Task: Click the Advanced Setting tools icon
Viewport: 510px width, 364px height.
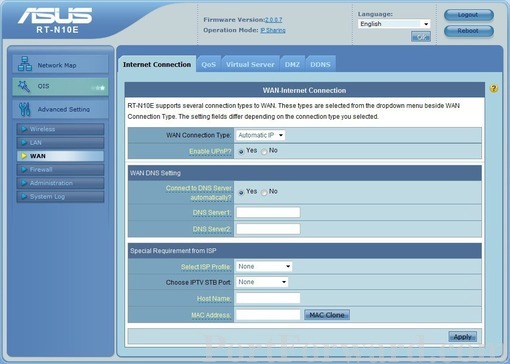Action: click(x=25, y=109)
